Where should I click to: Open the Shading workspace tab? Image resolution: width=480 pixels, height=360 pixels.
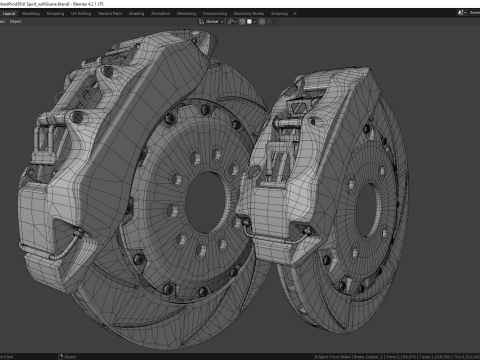pyautogui.click(x=137, y=14)
